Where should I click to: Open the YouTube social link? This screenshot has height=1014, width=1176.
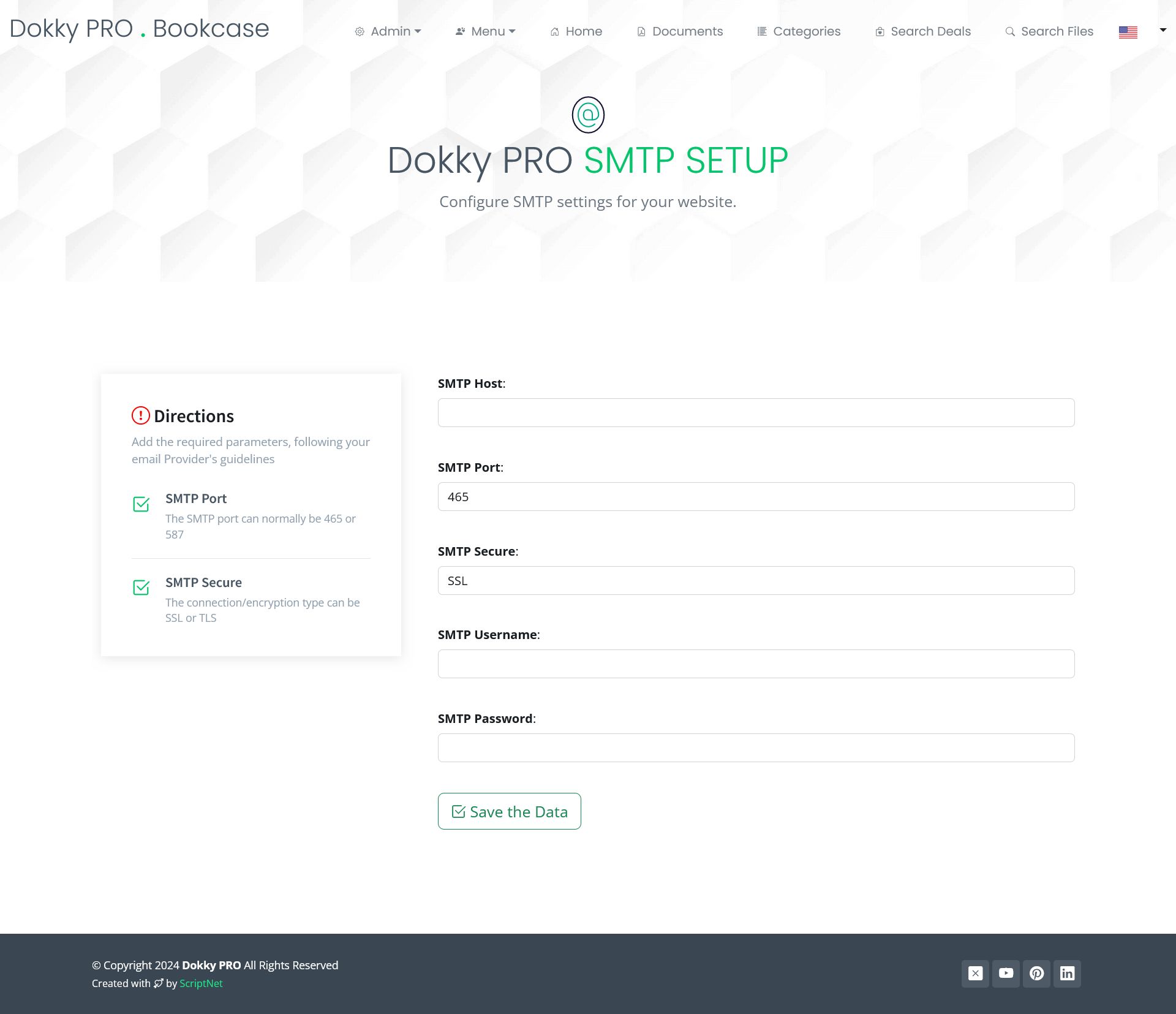pyautogui.click(x=1006, y=974)
